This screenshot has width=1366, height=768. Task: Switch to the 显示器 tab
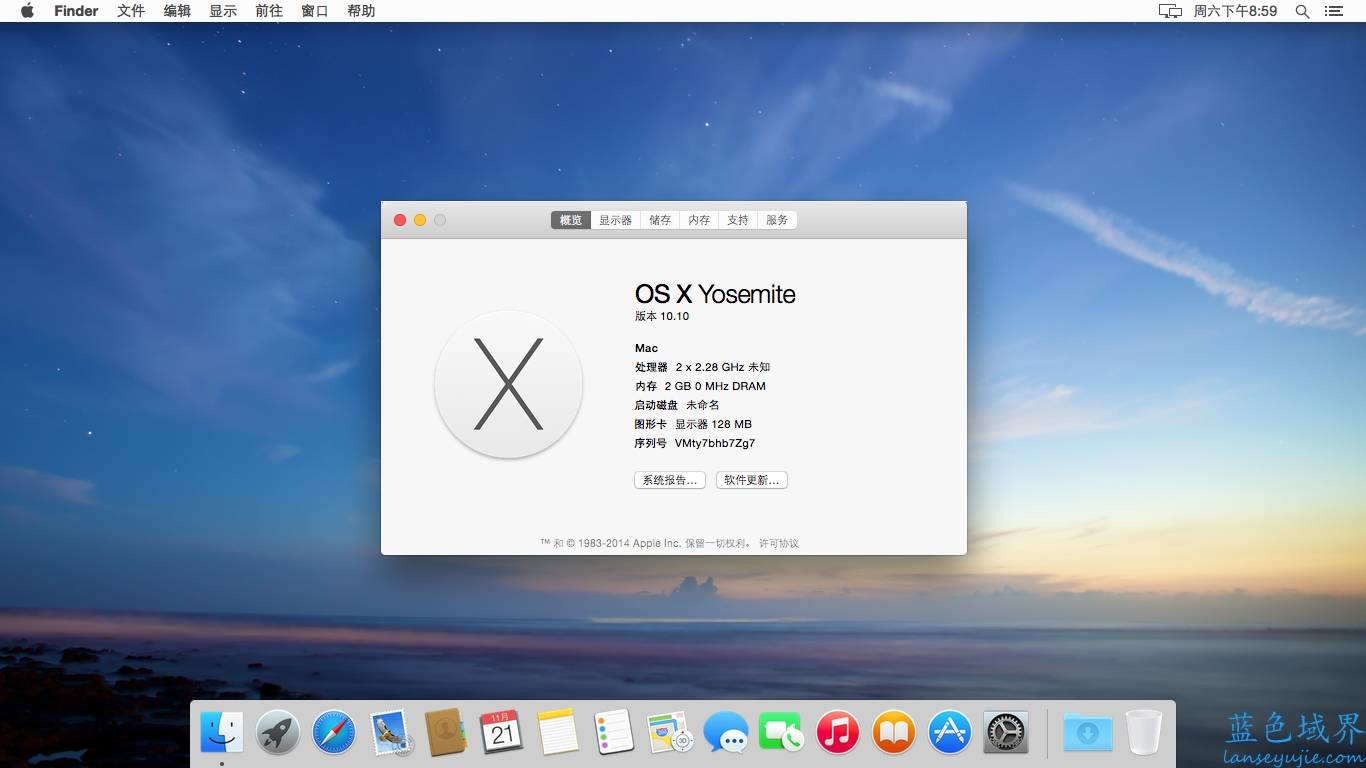tap(616, 220)
